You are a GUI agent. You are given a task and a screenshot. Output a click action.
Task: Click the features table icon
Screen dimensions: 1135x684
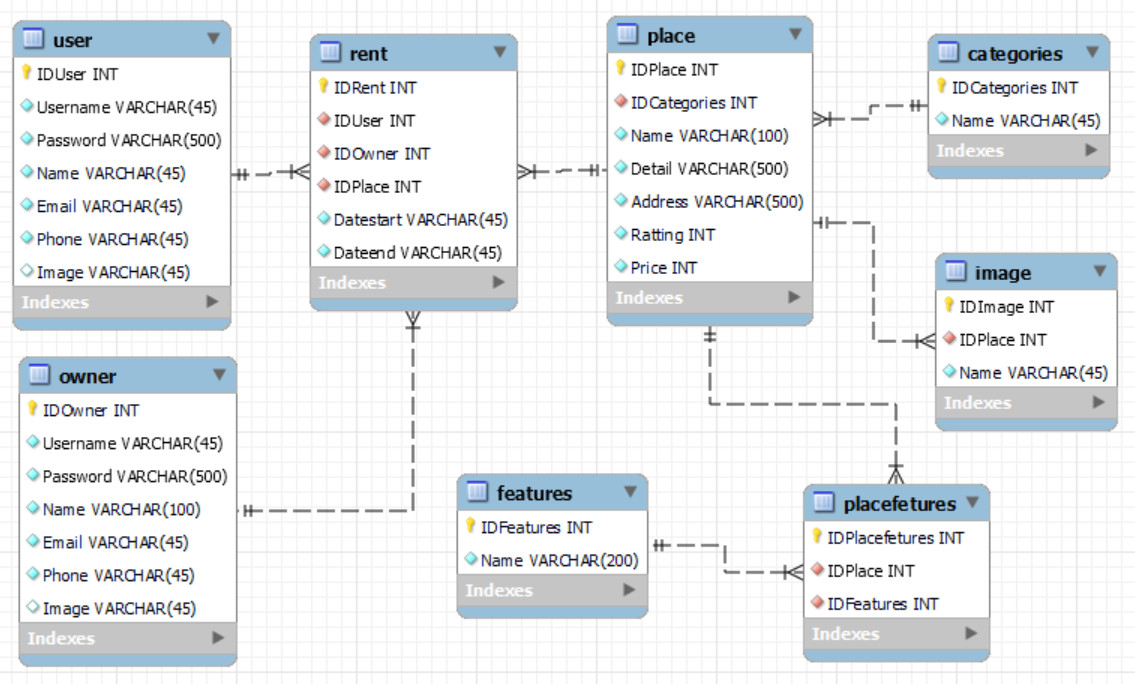coord(477,492)
